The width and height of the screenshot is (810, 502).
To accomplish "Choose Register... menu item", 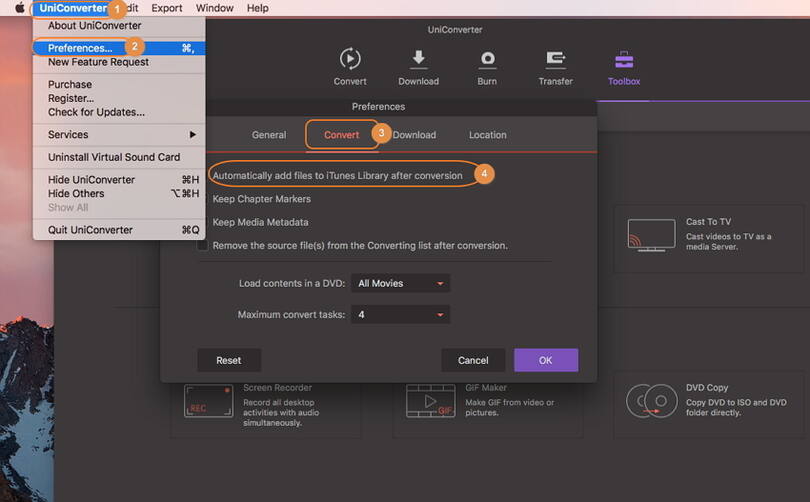I will (x=119, y=98).
